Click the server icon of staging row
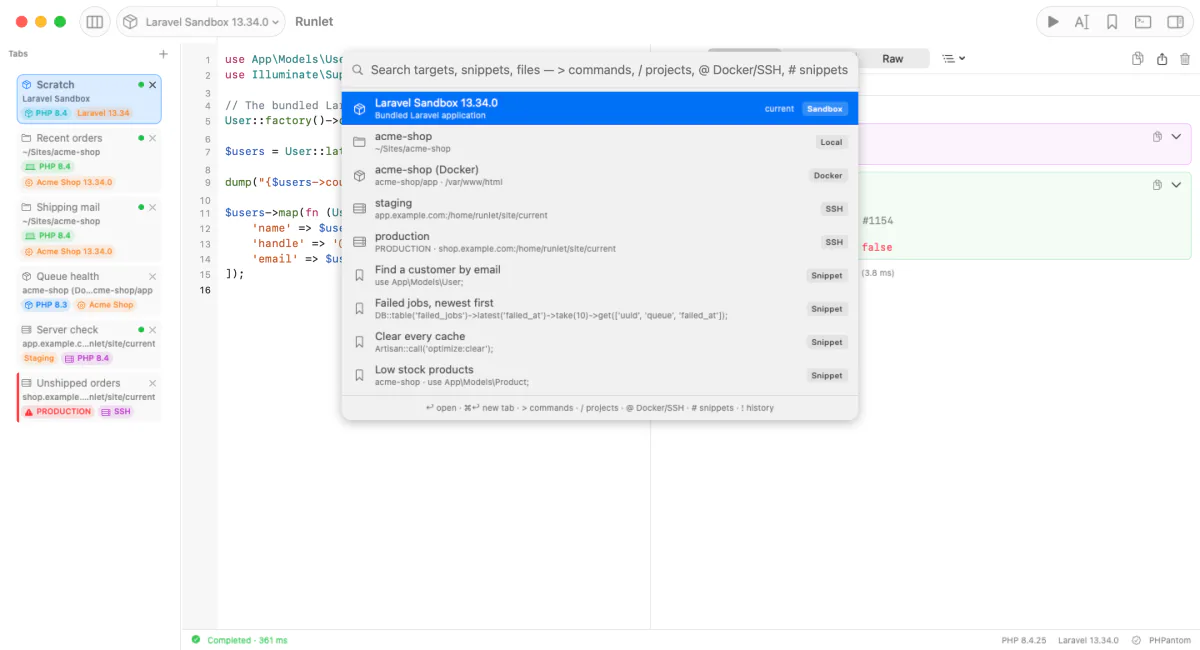Image resolution: width=1200 pixels, height=650 pixels. [x=359, y=209]
